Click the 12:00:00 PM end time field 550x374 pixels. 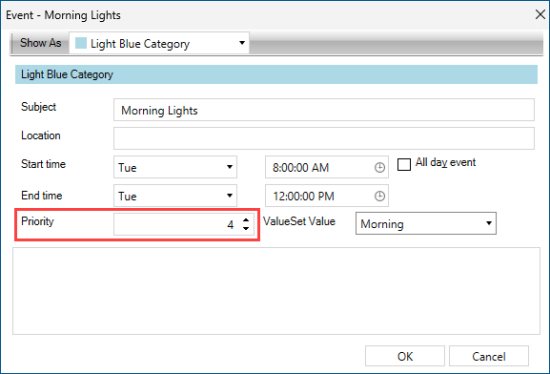point(327,195)
